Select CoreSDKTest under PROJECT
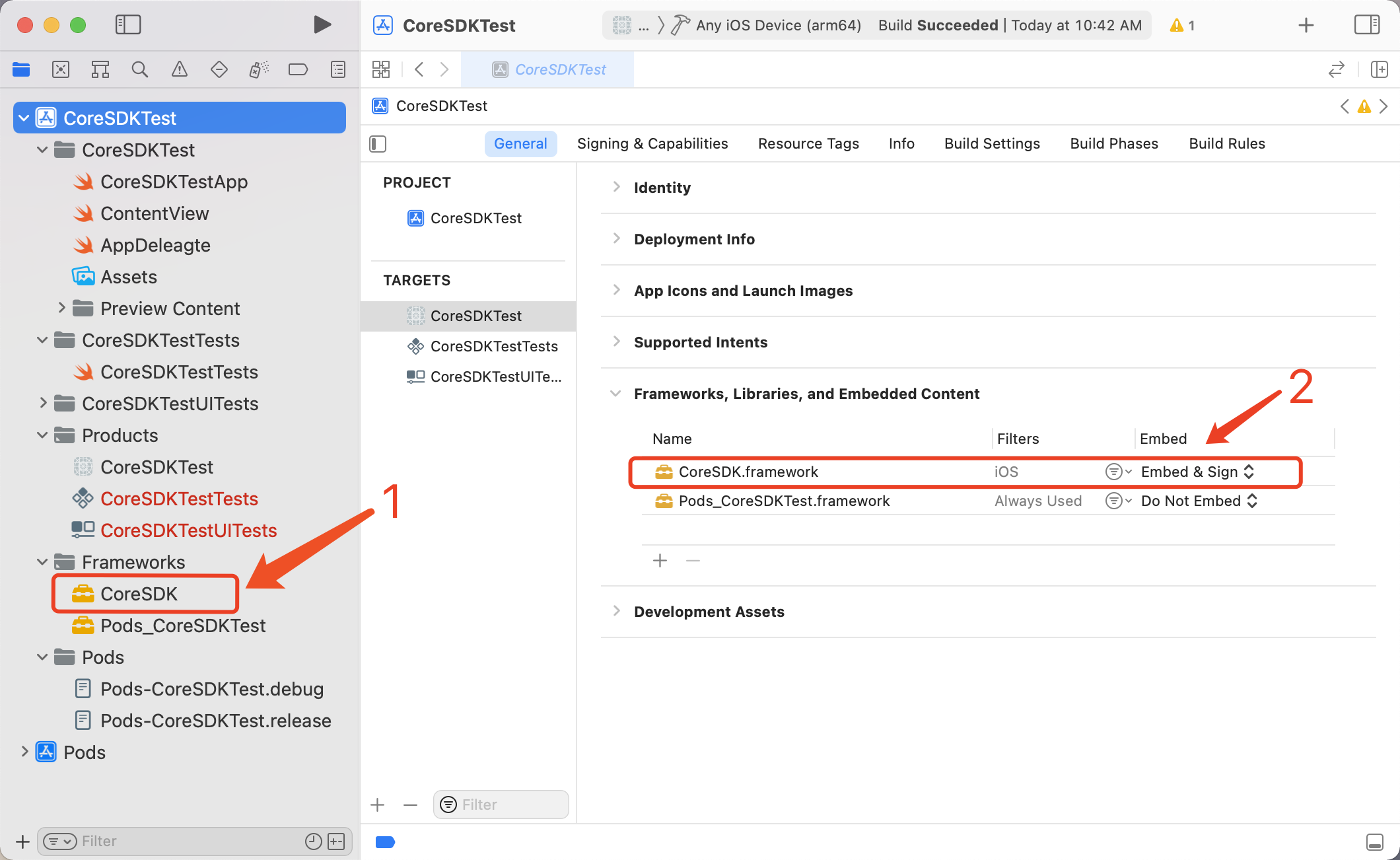This screenshot has height=860, width=1400. pos(465,218)
